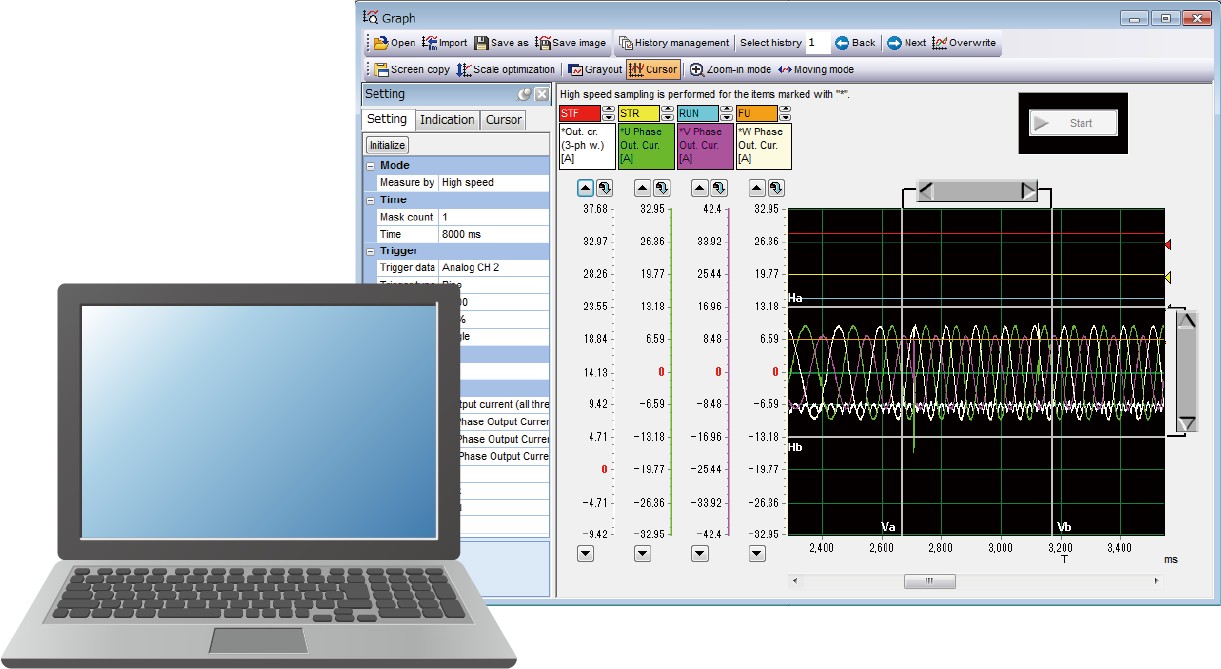
Task: Collapse the Mode settings section
Action: click(x=371, y=166)
